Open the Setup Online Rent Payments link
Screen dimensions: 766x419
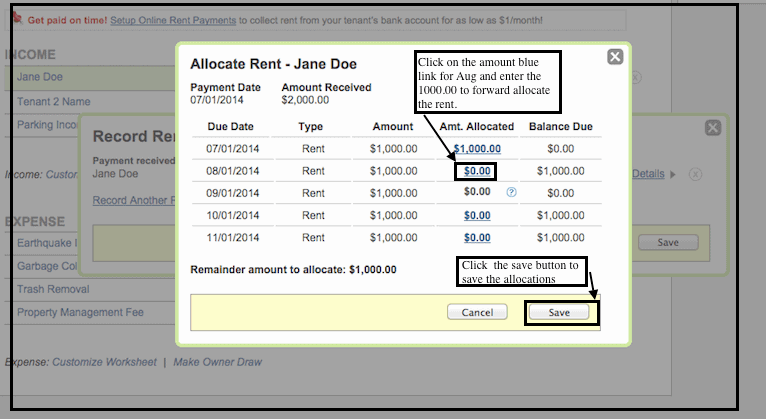pyautogui.click(x=173, y=20)
